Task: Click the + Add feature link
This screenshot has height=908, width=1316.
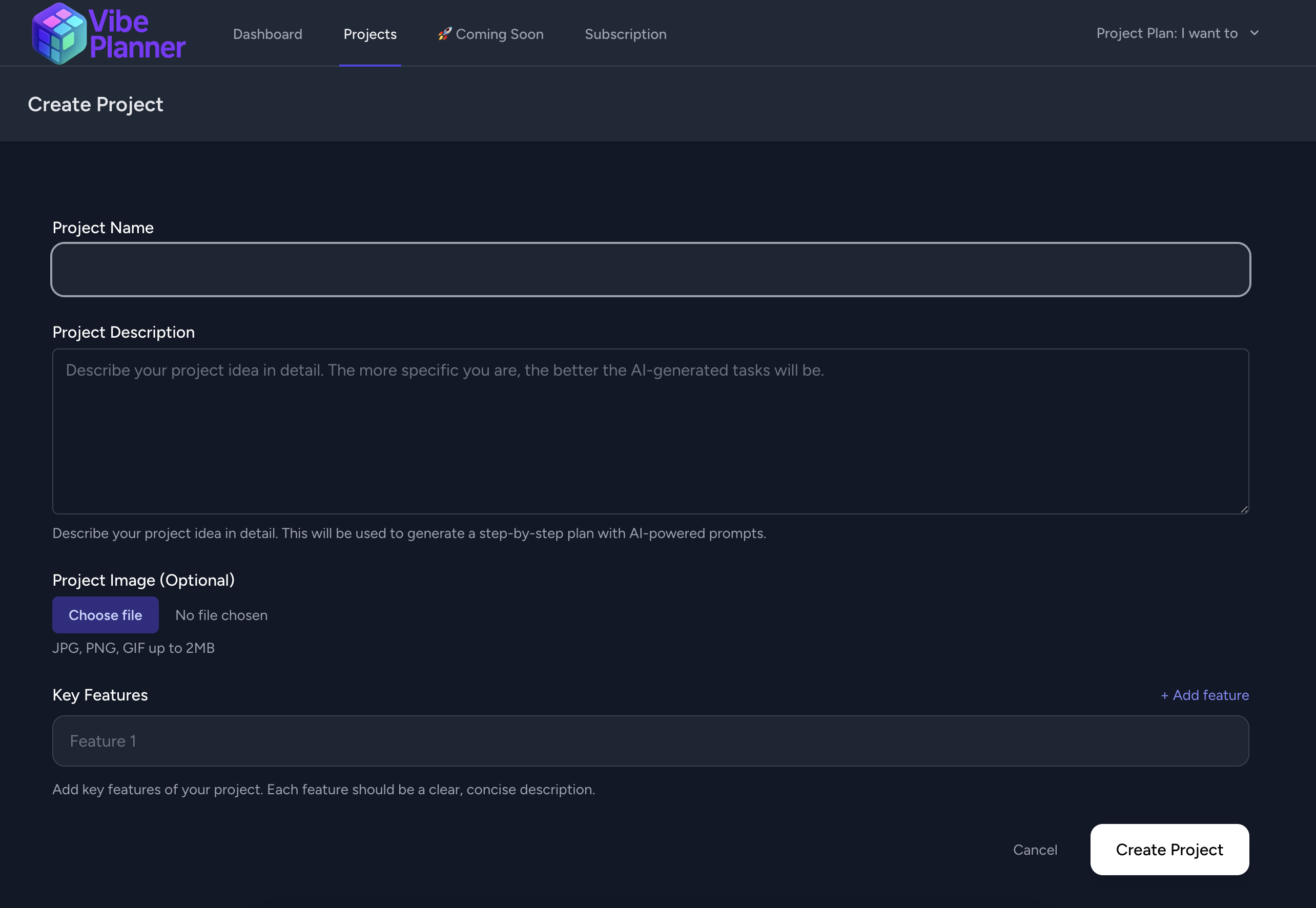Action: click(x=1204, y=695)
